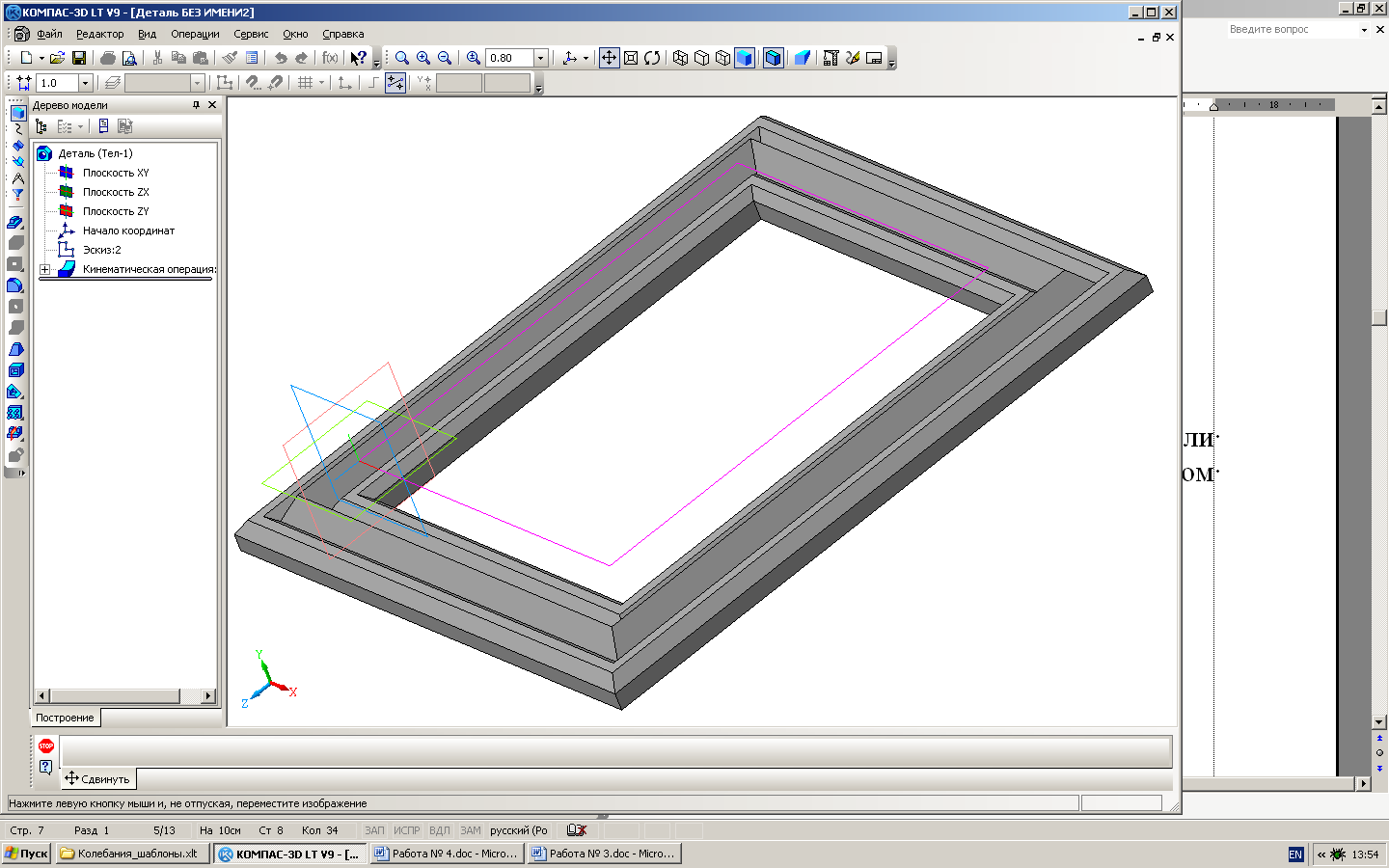This screenshot has width=1389, height=868.
Task: Open the New document dropdown arrow
Action: tap(41, 58)
